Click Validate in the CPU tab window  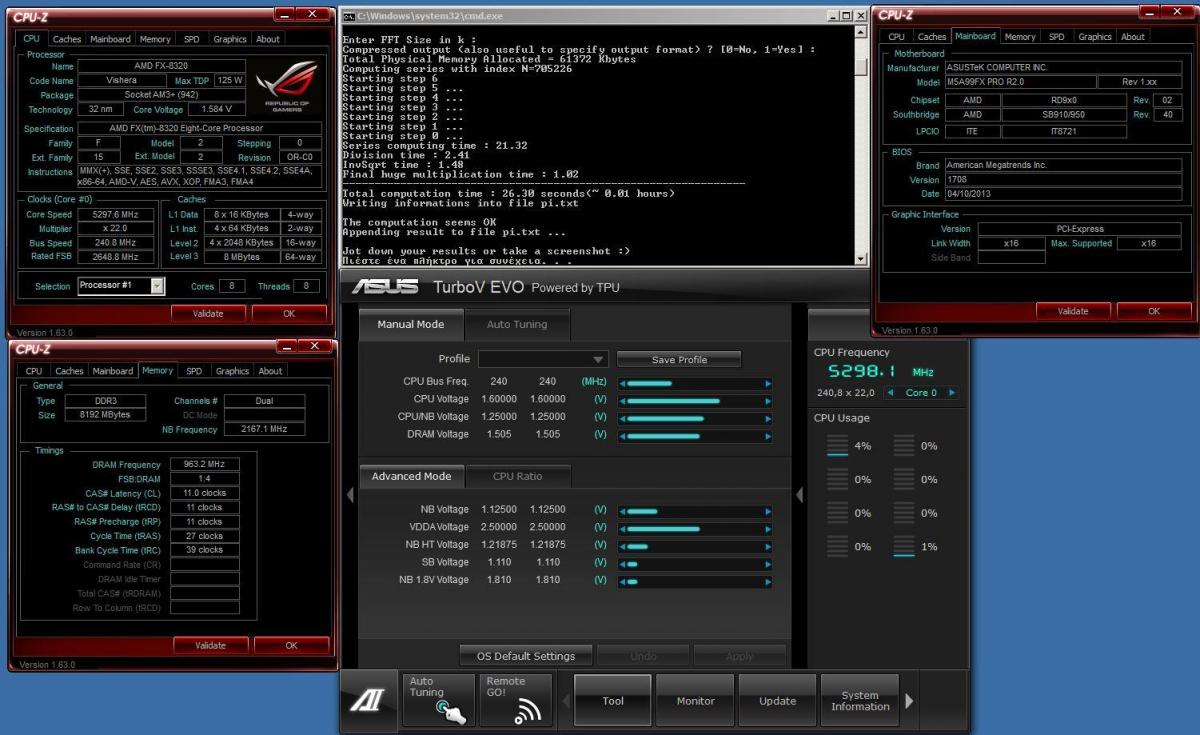(x=209, y=313)
